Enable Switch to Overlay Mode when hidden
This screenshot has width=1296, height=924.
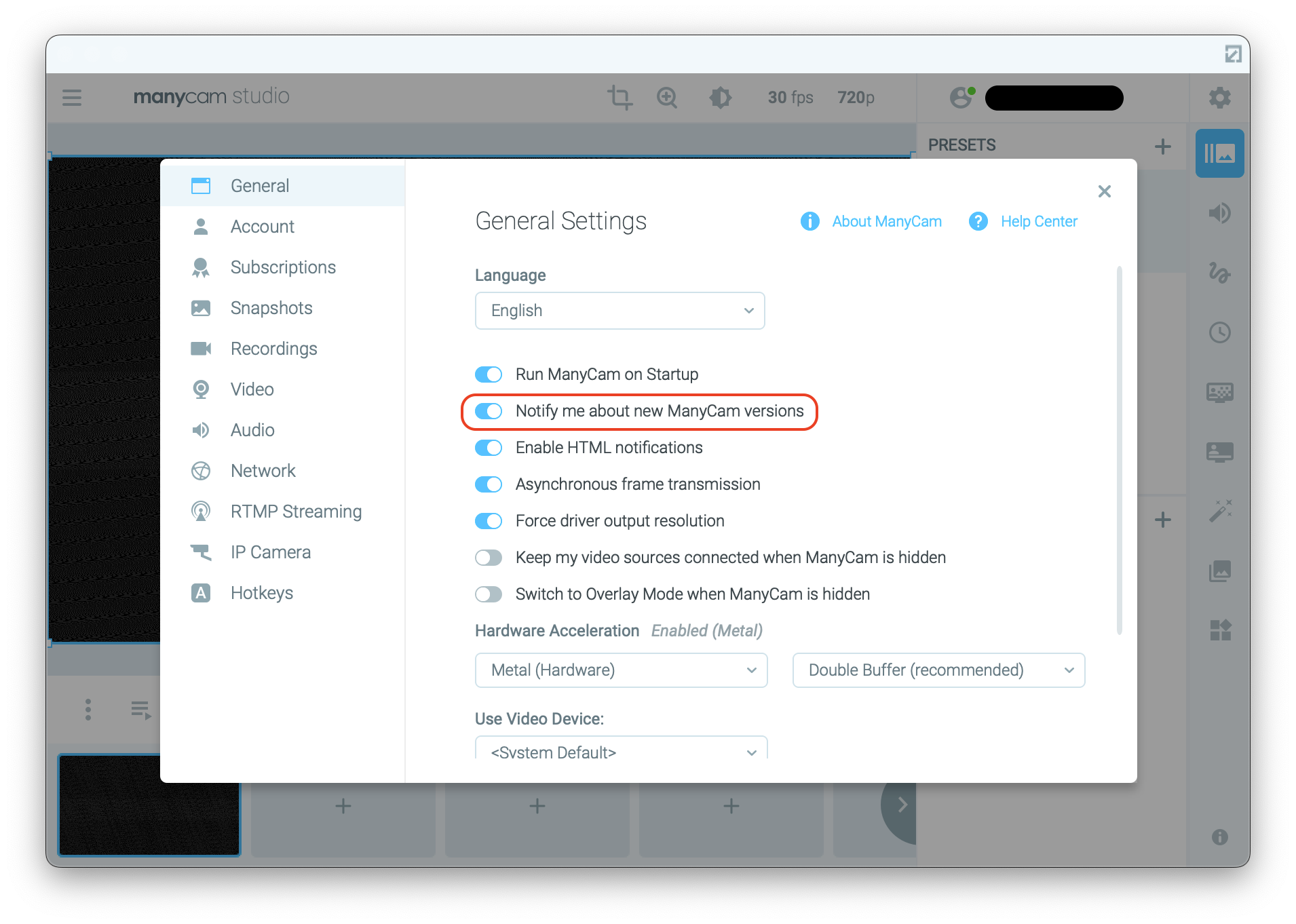489,594
